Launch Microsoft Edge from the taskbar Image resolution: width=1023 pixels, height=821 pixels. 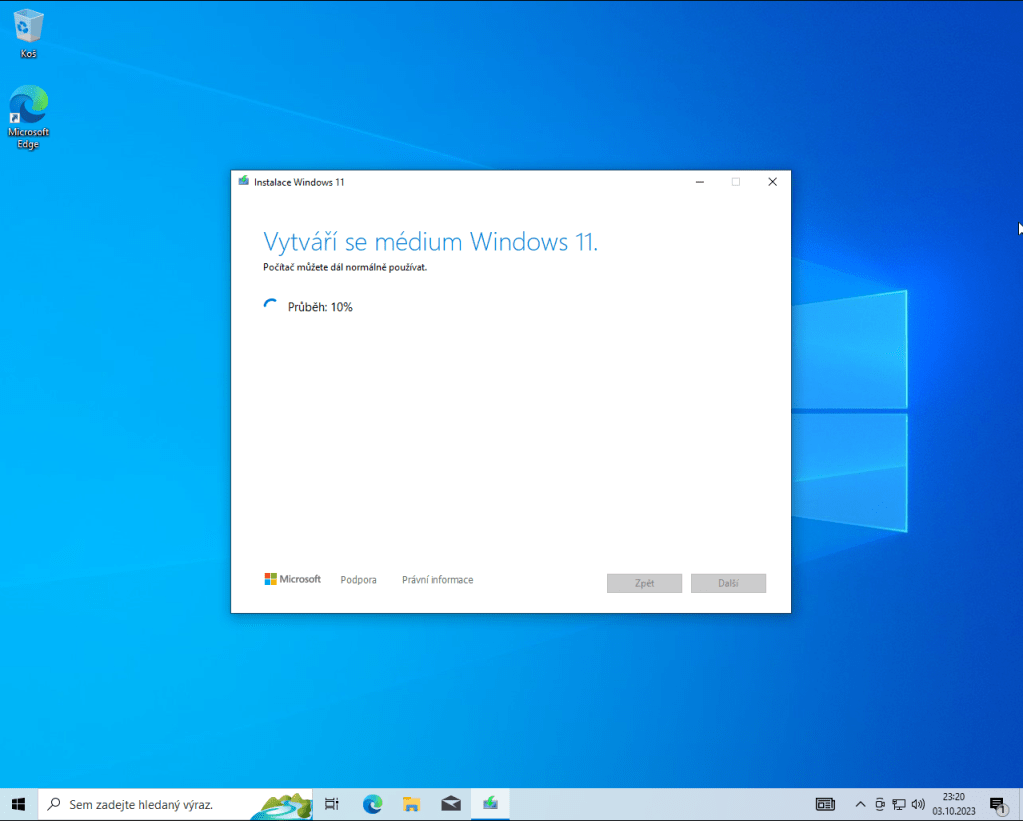click(x=372, y=804)
